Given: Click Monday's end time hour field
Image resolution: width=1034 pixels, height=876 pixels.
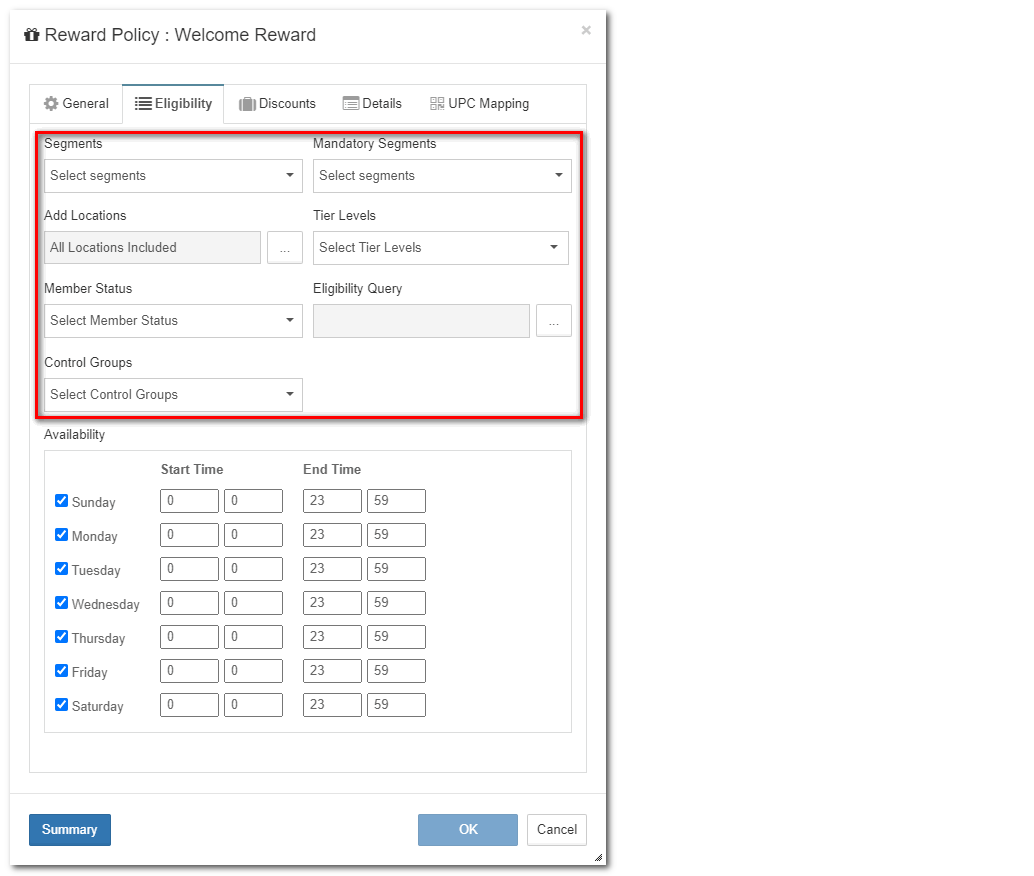Looking at the screenshot, I should coord(332,535).
